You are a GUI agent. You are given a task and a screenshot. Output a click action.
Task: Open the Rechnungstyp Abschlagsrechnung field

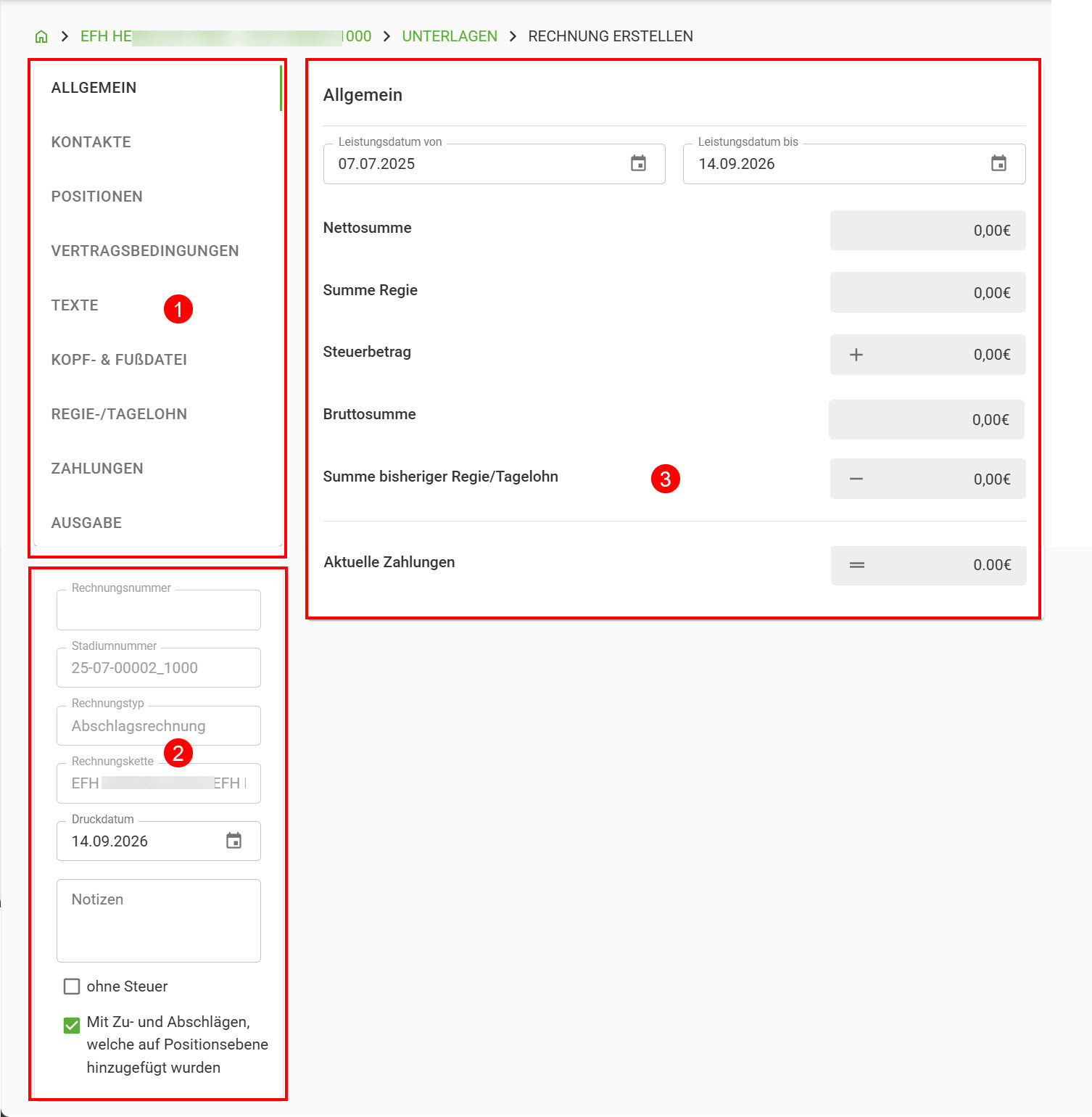click(x=159, y=725)
